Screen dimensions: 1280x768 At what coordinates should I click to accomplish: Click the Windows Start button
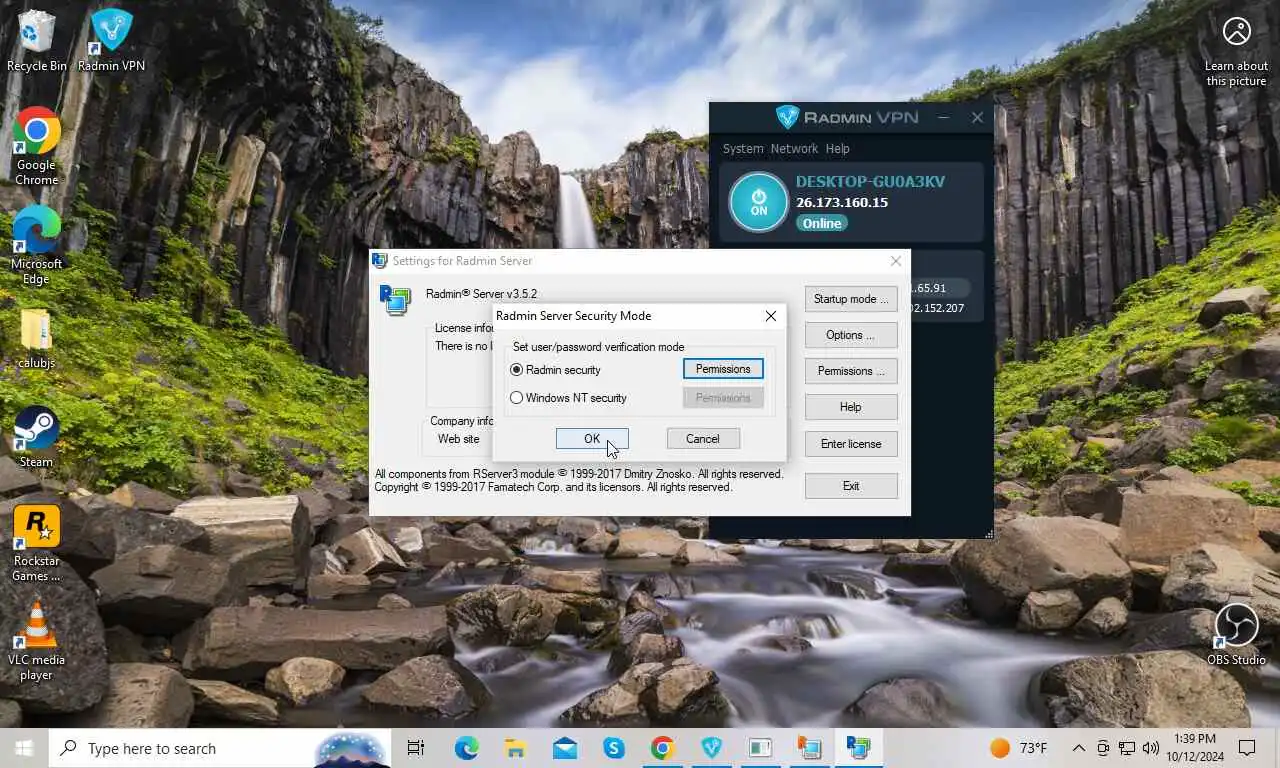[24, 748]
